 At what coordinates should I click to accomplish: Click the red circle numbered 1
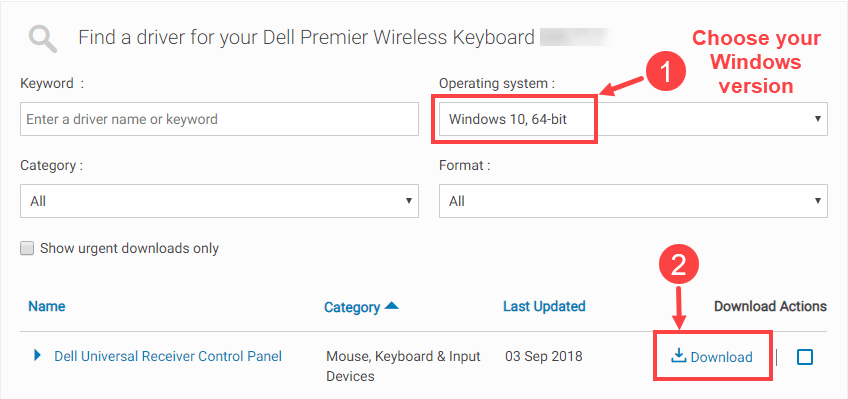[667, 72]
